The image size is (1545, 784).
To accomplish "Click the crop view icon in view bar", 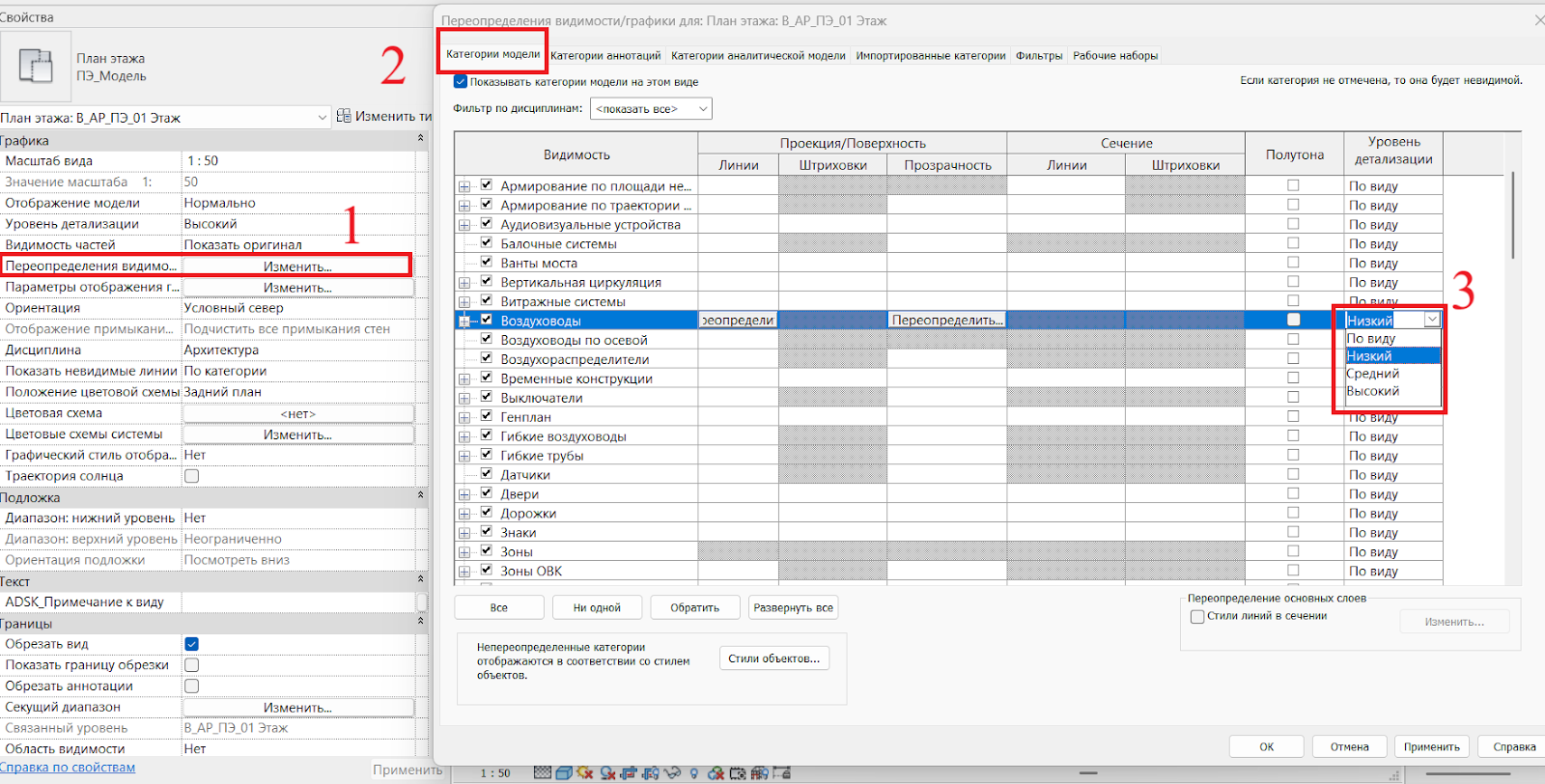I will coord(629,773).
